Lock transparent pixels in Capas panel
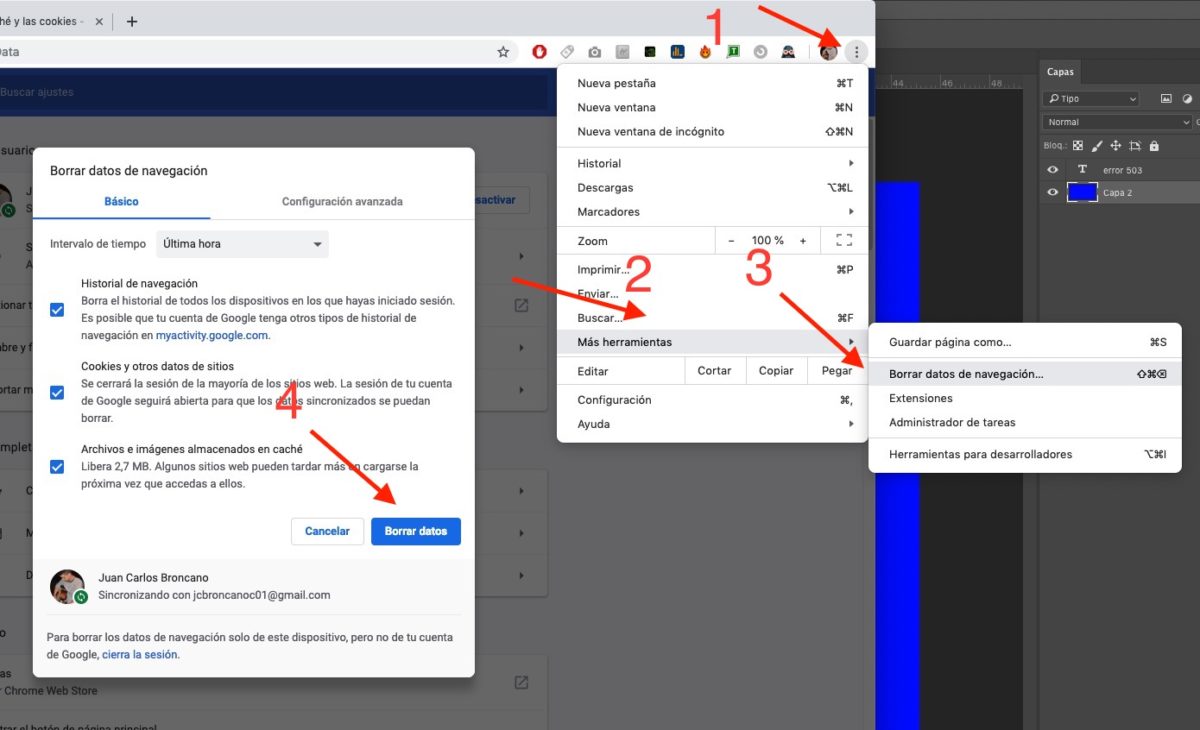 (1078, 146)
